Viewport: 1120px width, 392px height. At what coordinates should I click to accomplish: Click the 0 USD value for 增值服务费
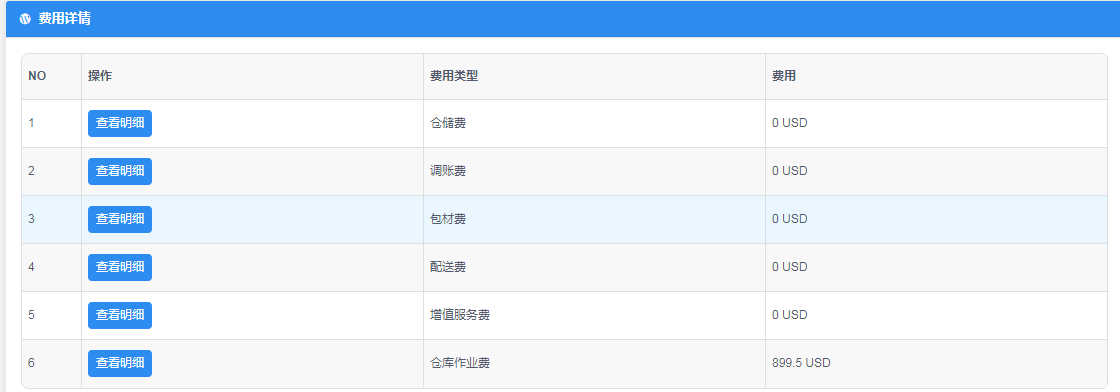click(x=789, y=315)
